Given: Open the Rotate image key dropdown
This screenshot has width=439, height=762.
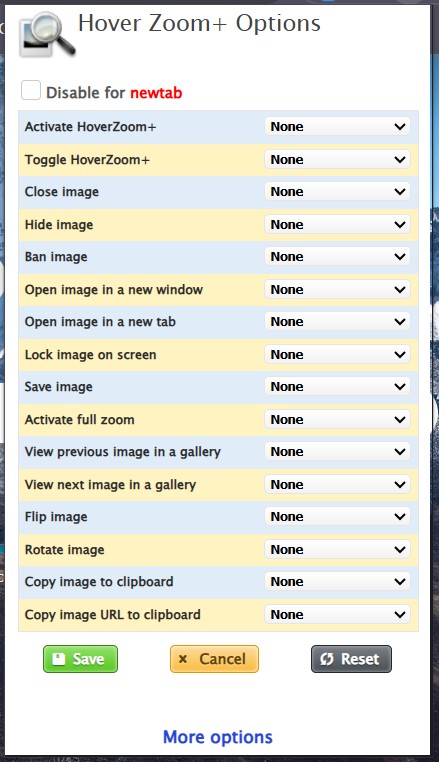Looking at the screenshot, I should [337, 550].
